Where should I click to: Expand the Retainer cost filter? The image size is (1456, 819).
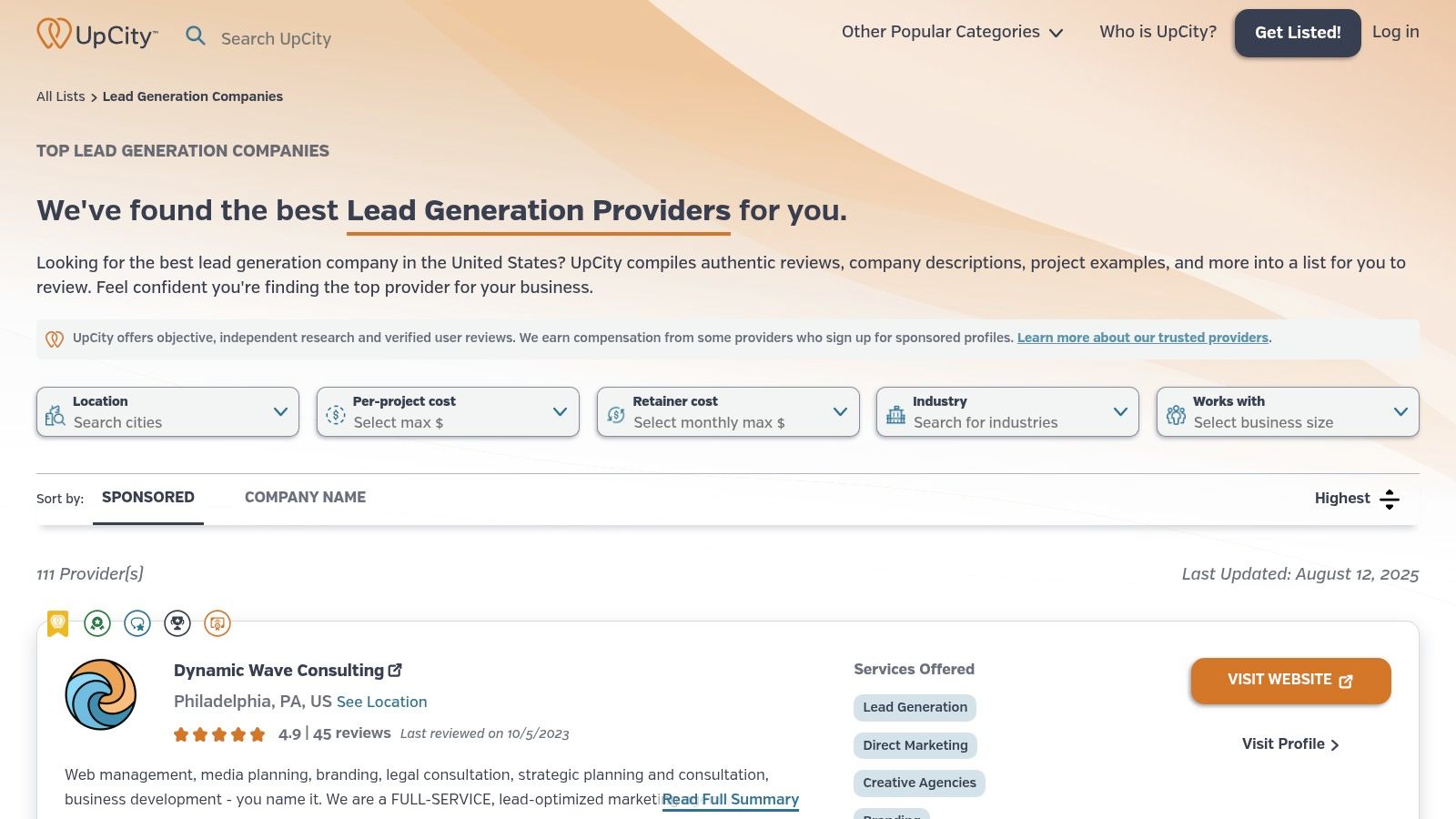728,412
